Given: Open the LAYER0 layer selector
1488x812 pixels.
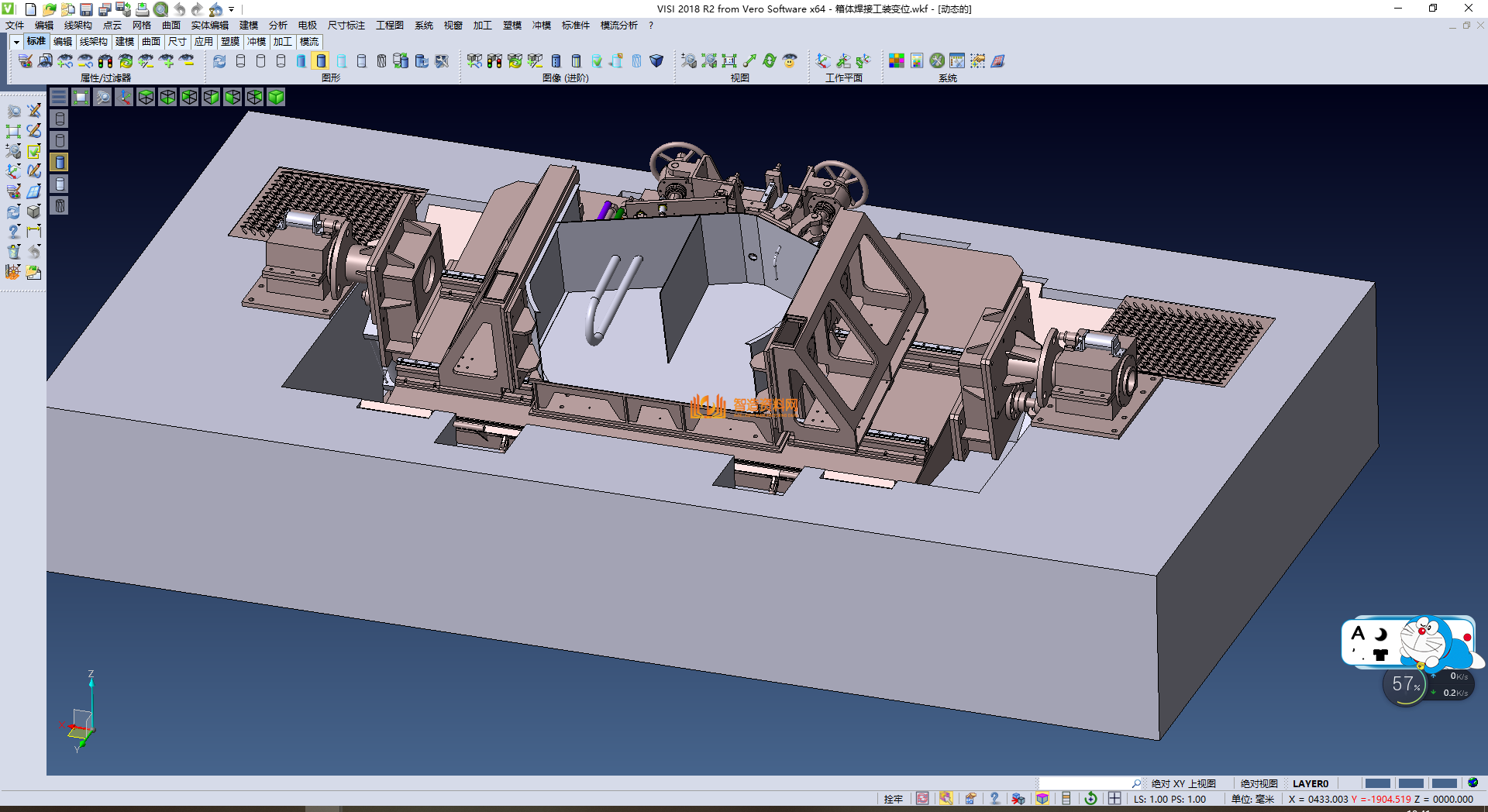Looking at the screenshot, I should coord(1310,783).
